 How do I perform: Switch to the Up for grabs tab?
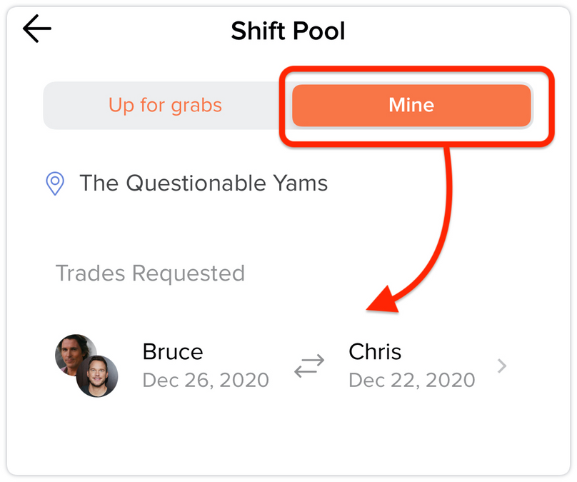point(165,105)
